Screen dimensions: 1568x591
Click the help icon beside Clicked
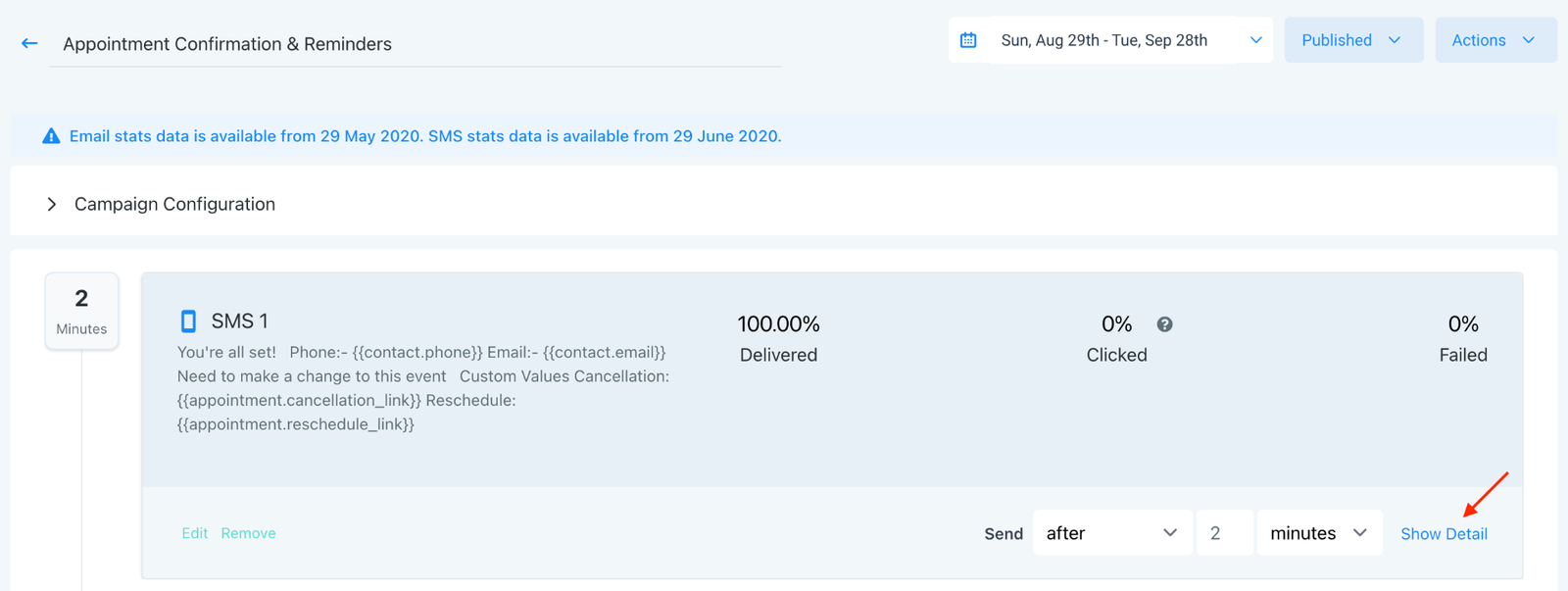(x=1164, y=324)
